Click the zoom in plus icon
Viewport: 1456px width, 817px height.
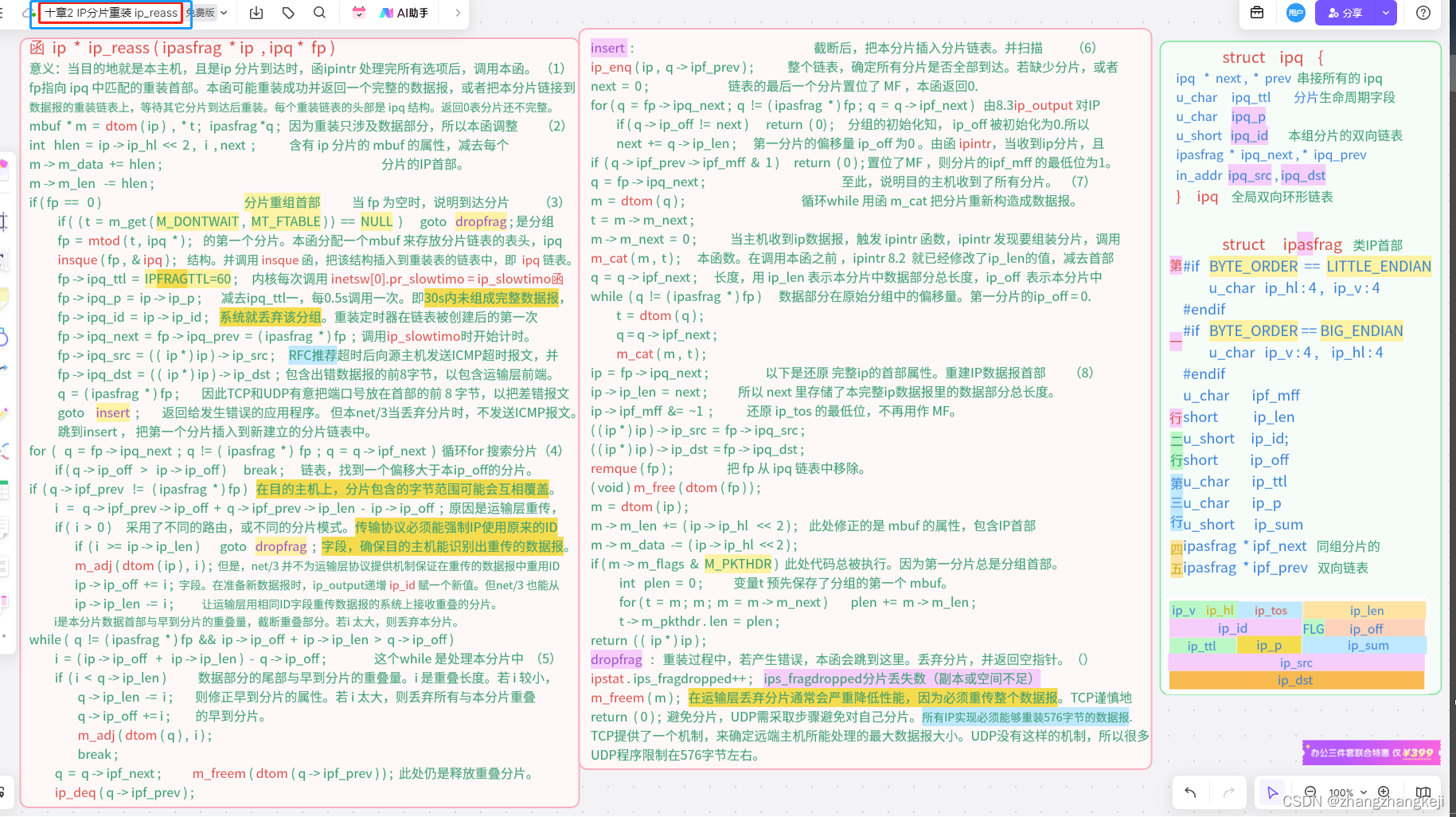1384,792
